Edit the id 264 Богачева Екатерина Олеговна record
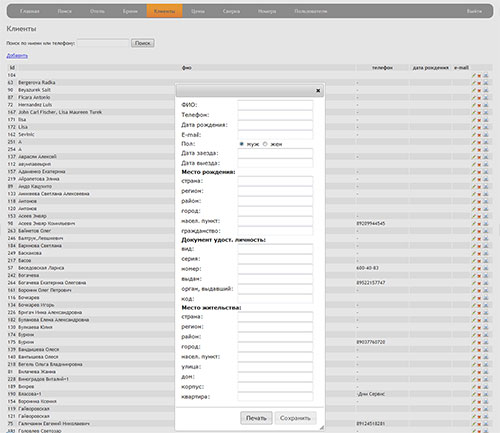Screen dimensions: 500x433 pyautogui.click(x=474, y=283)
